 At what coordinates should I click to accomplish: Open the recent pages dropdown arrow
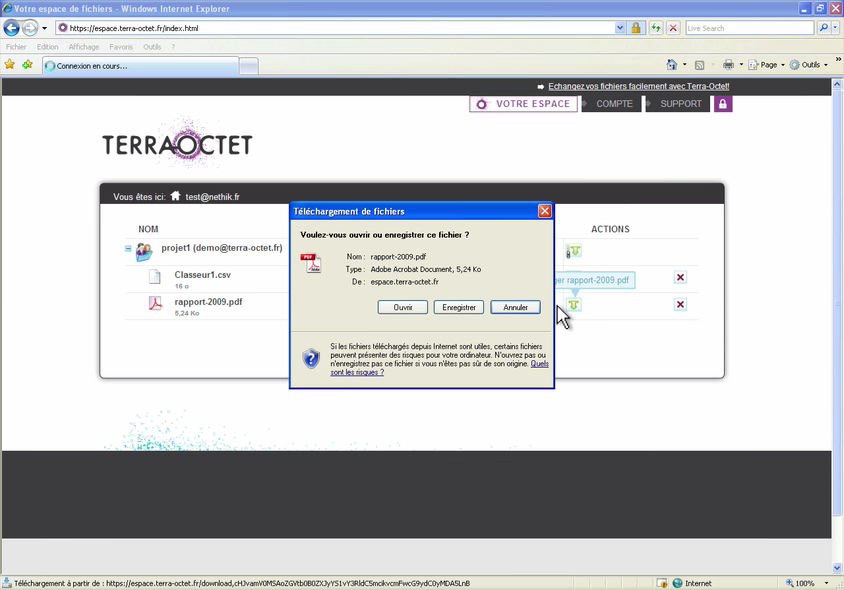(x=45, y=28)
